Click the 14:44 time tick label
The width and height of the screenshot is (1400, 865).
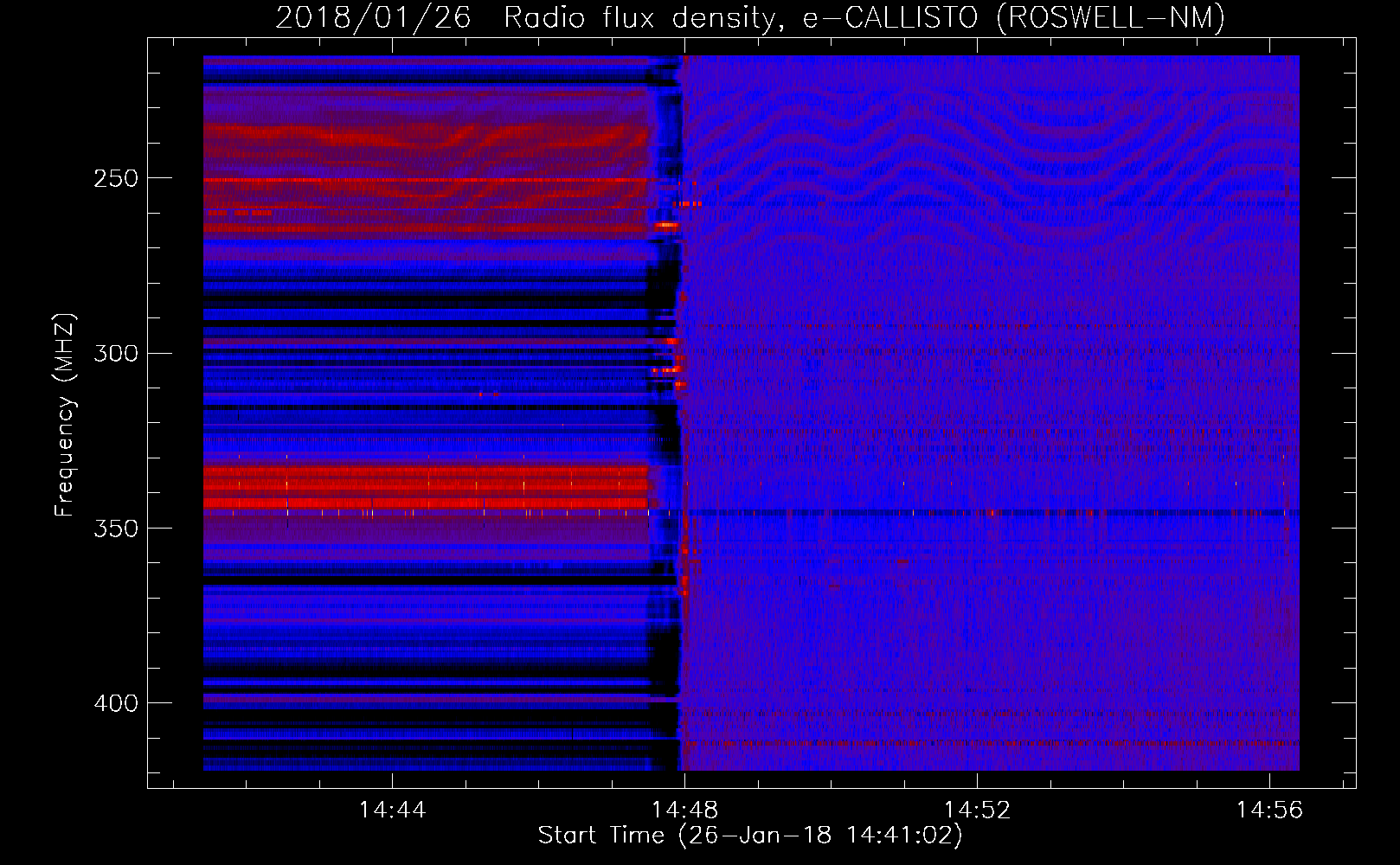pos(393,811)
